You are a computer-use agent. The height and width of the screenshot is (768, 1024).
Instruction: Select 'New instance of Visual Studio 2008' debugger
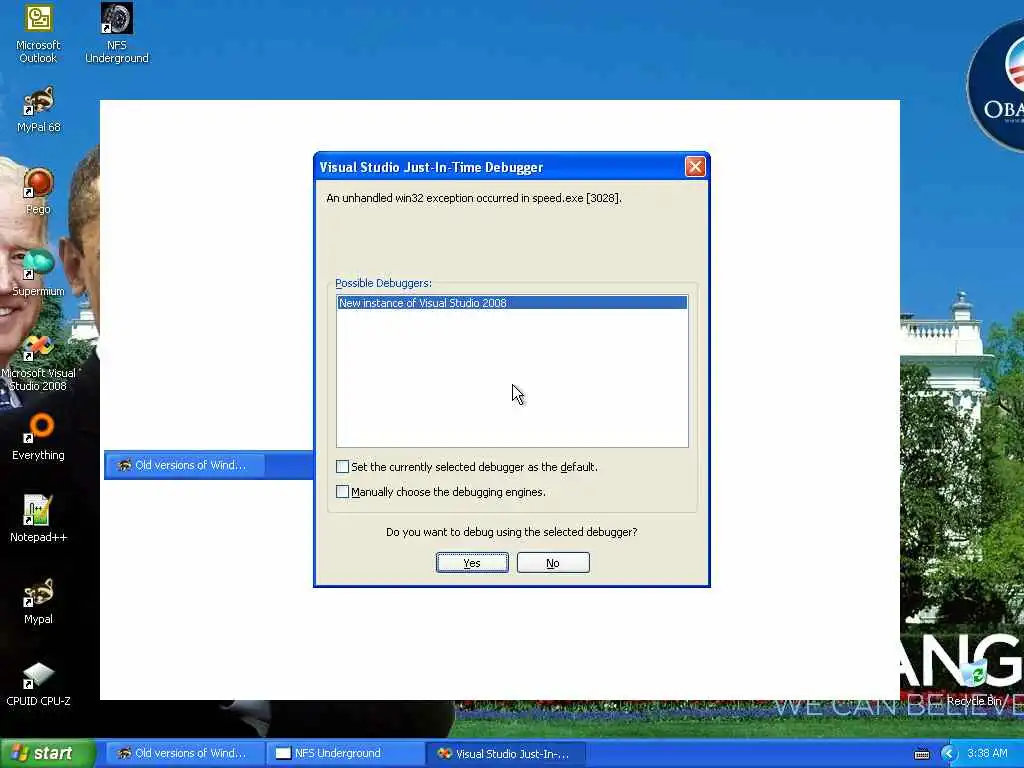[x=512, y=303]
